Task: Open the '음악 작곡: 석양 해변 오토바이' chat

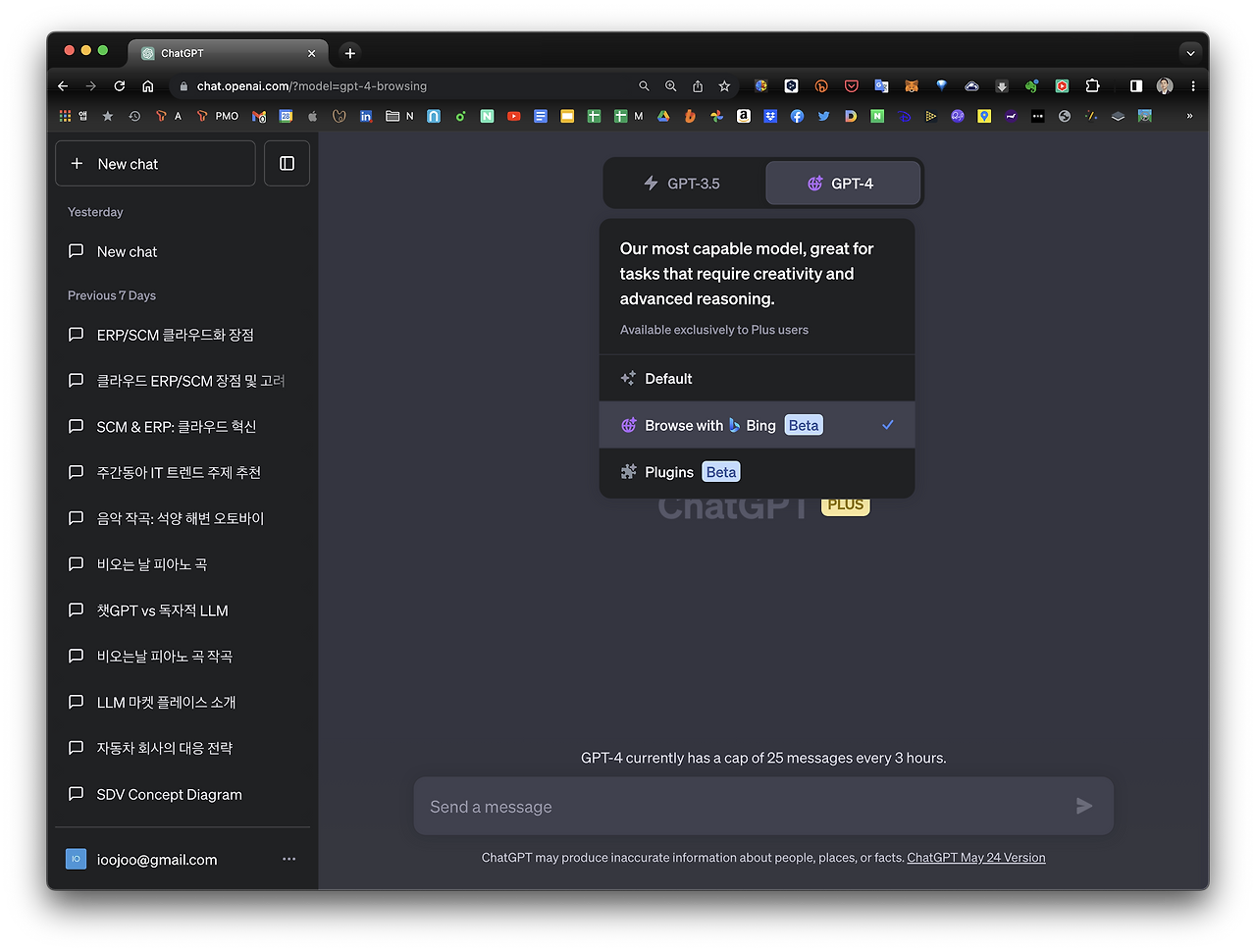Action: click(183, 518)
